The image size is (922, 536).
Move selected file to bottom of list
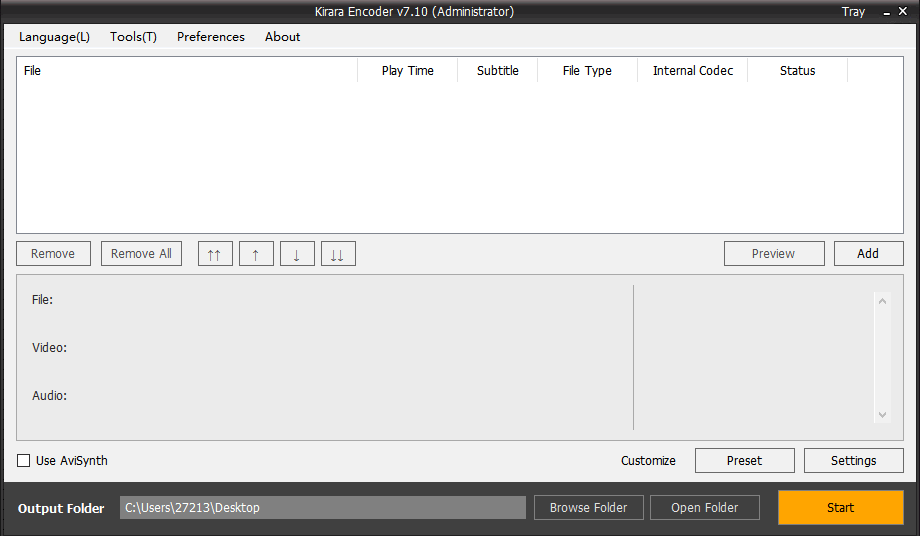338,254
